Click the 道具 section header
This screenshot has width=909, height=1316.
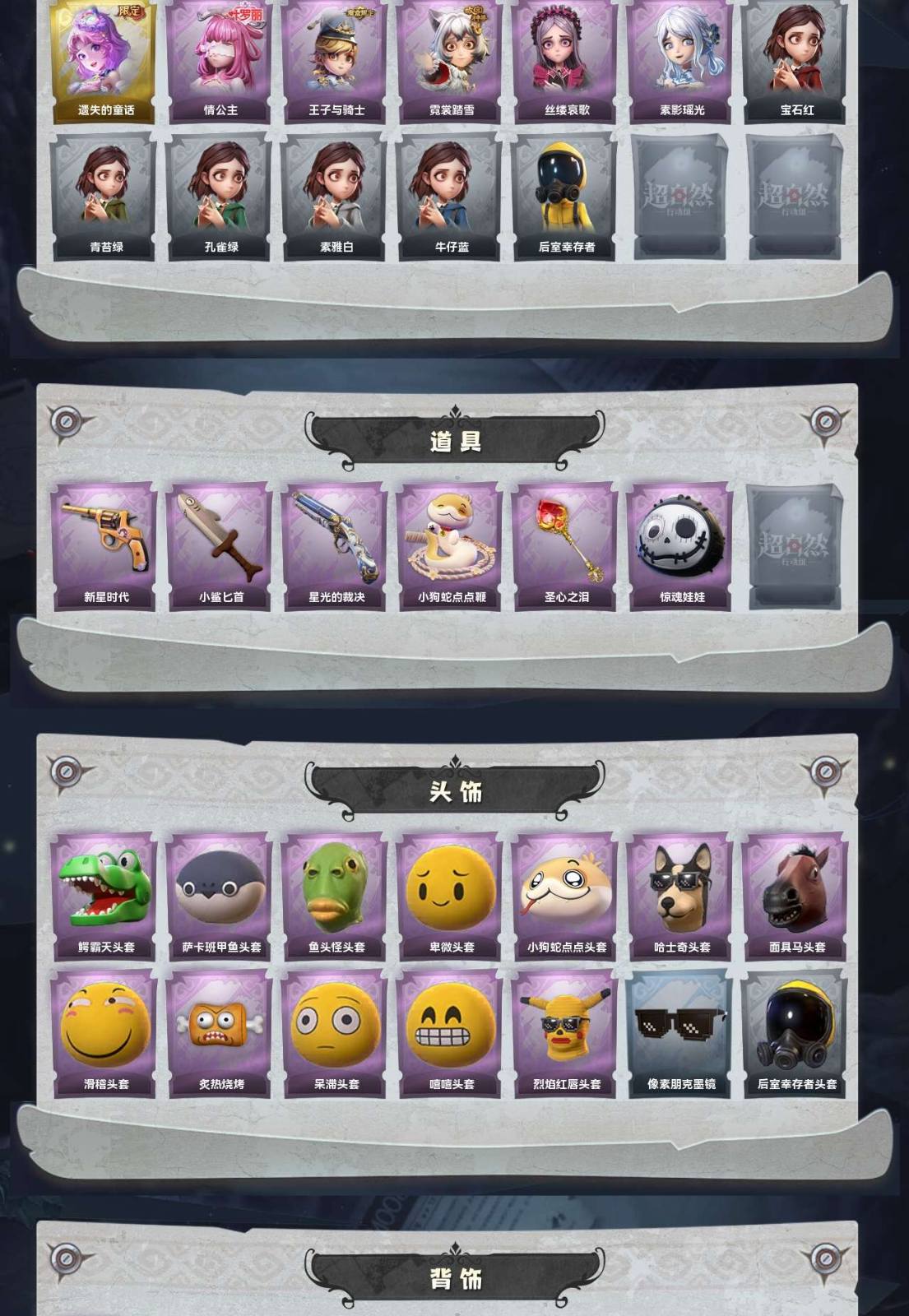pos(455,441)
